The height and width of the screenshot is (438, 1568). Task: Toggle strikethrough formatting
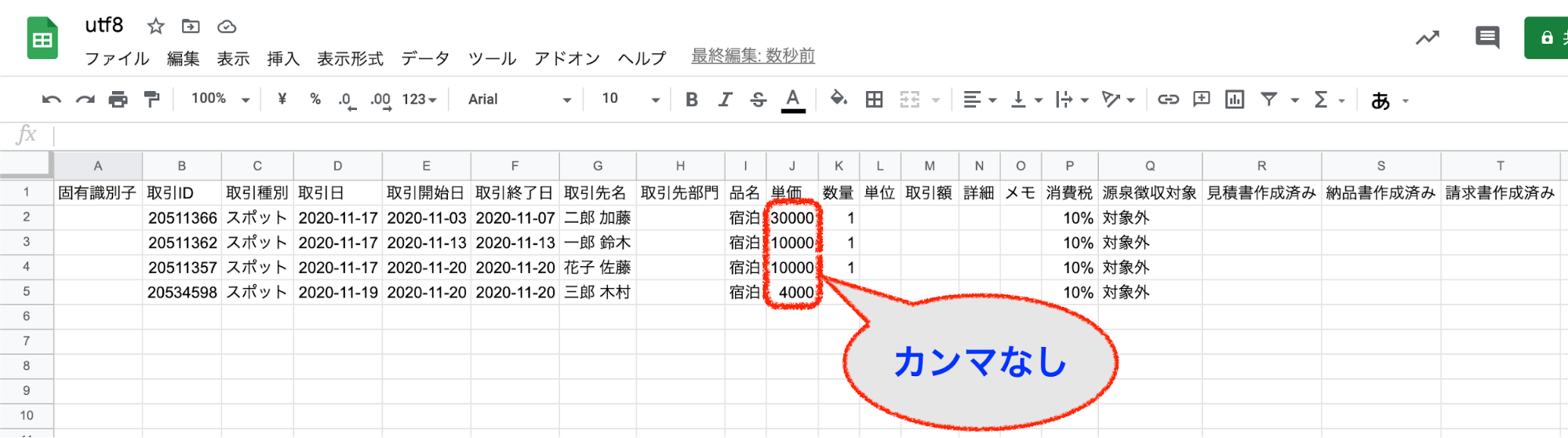(x=758, y=100)
